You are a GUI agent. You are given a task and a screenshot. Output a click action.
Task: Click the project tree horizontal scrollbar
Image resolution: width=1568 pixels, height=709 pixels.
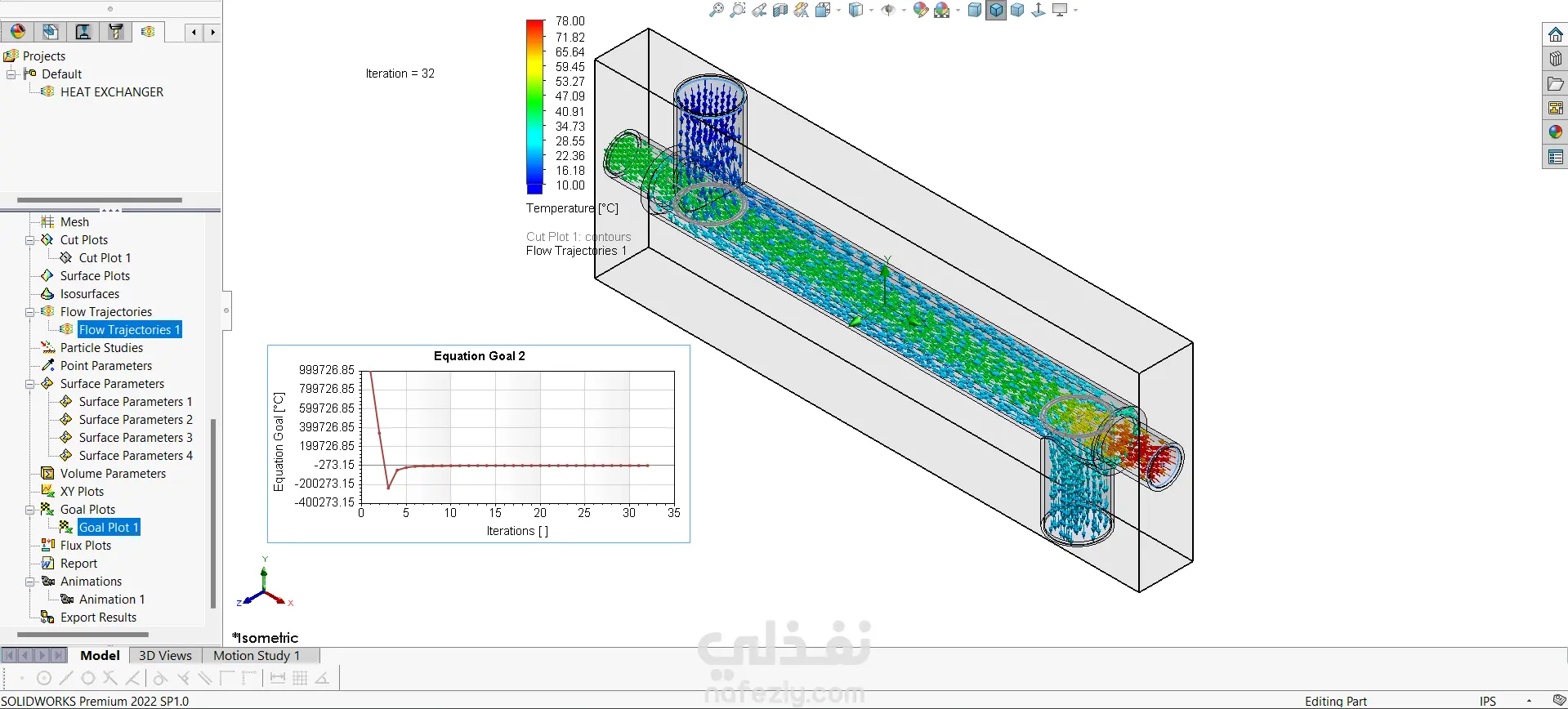[100, 199]
